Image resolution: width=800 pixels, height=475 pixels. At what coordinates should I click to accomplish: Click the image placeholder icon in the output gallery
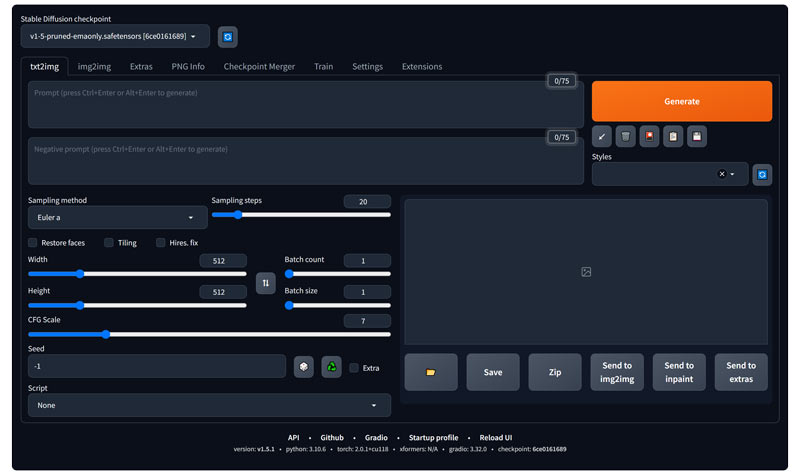tap(586, 272)
